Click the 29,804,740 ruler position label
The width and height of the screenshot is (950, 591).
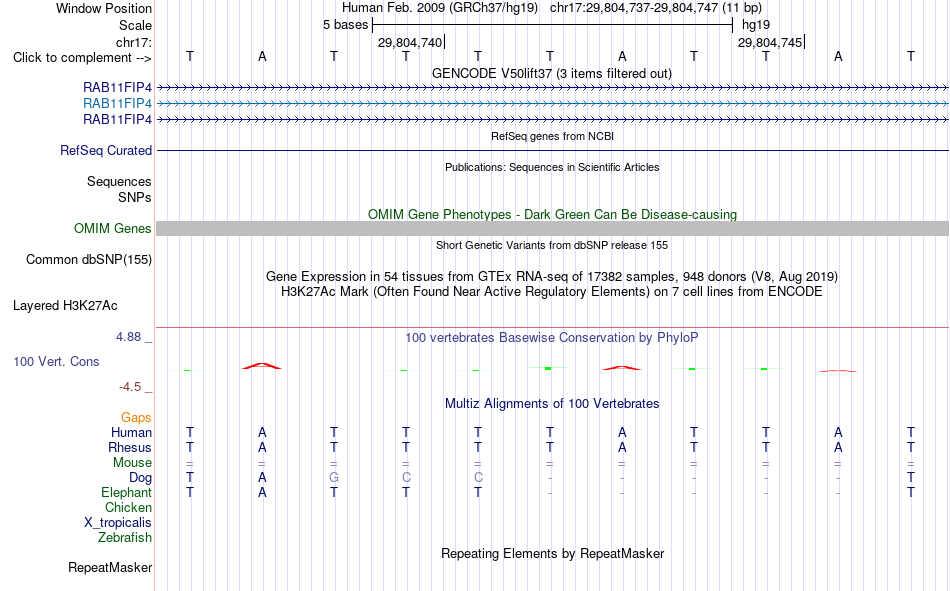tap(410, 42)
